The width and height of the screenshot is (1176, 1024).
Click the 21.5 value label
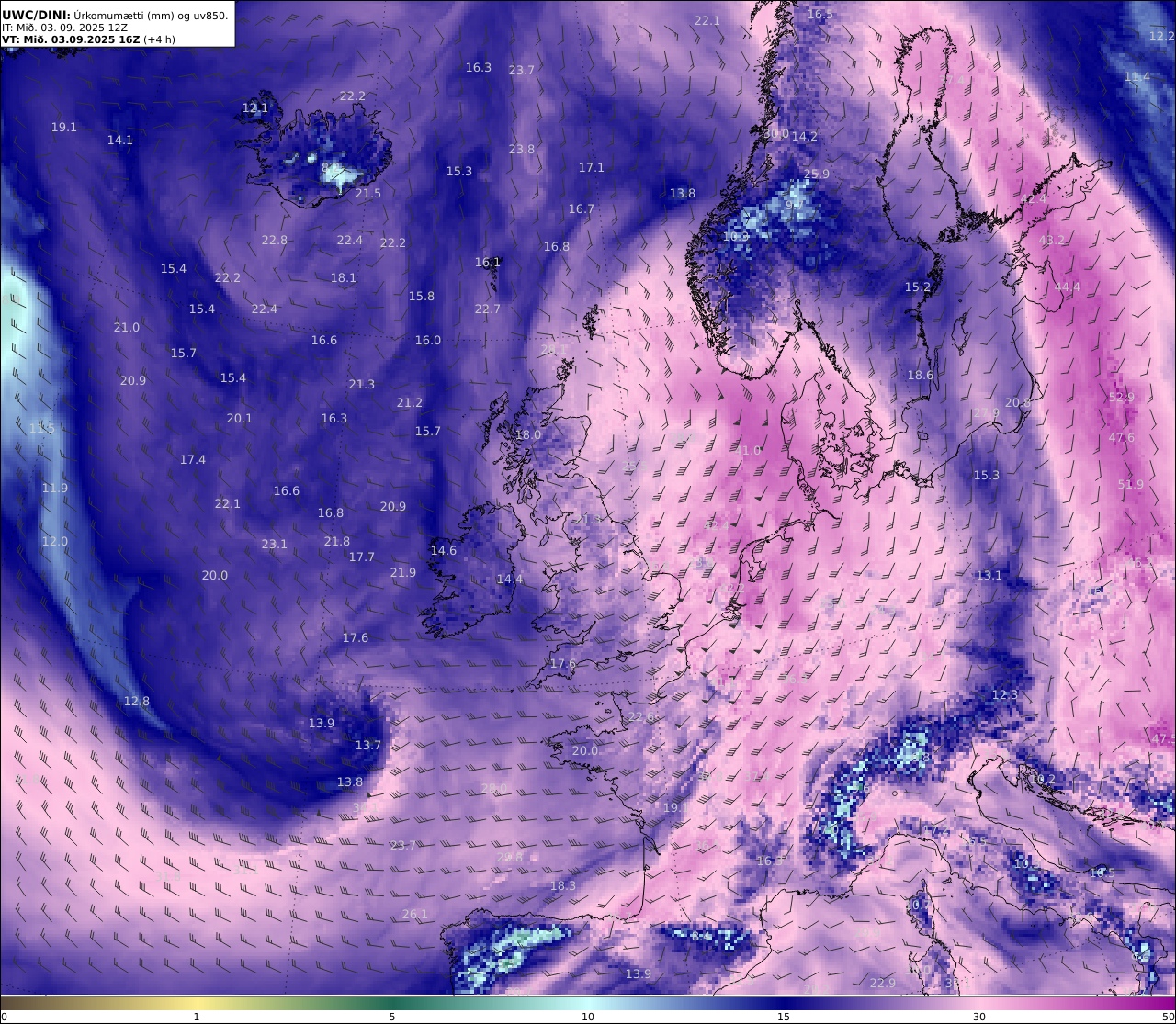pyautogui.click(x=368, y=194)
